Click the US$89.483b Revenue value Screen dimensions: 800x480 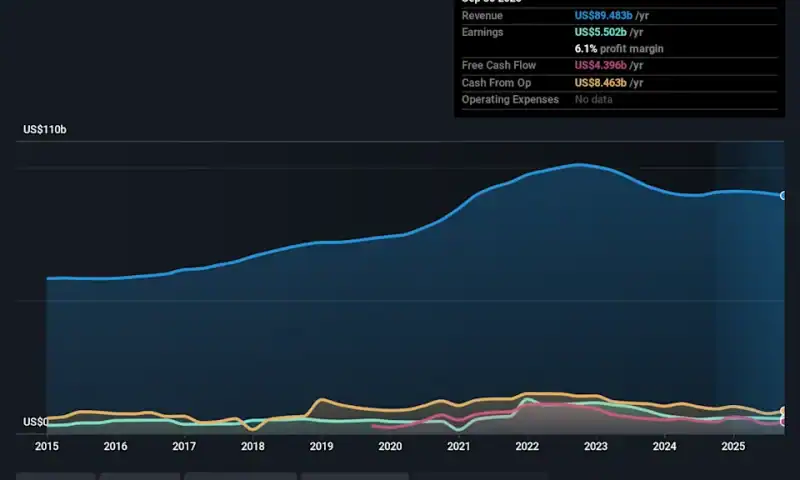click(x=603, y=16)
